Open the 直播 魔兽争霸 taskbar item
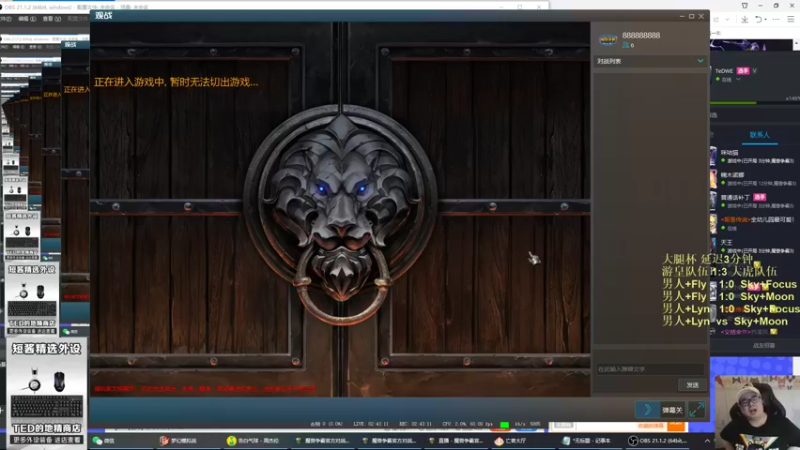Image resolution: width=800 pixels, height=450 pixels. [x=456, y=441]
